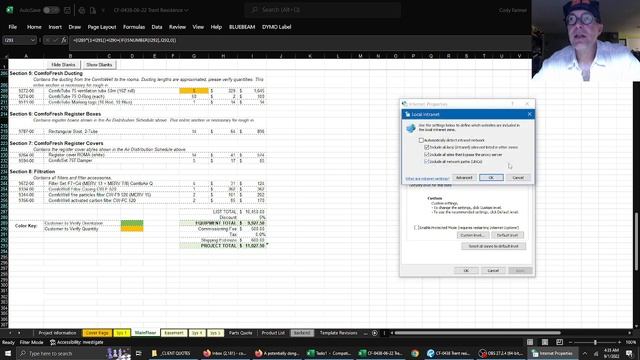Click the horizontal sheet scrollbar
Viewport: 640px width, 360px height.
click(478, 333)
